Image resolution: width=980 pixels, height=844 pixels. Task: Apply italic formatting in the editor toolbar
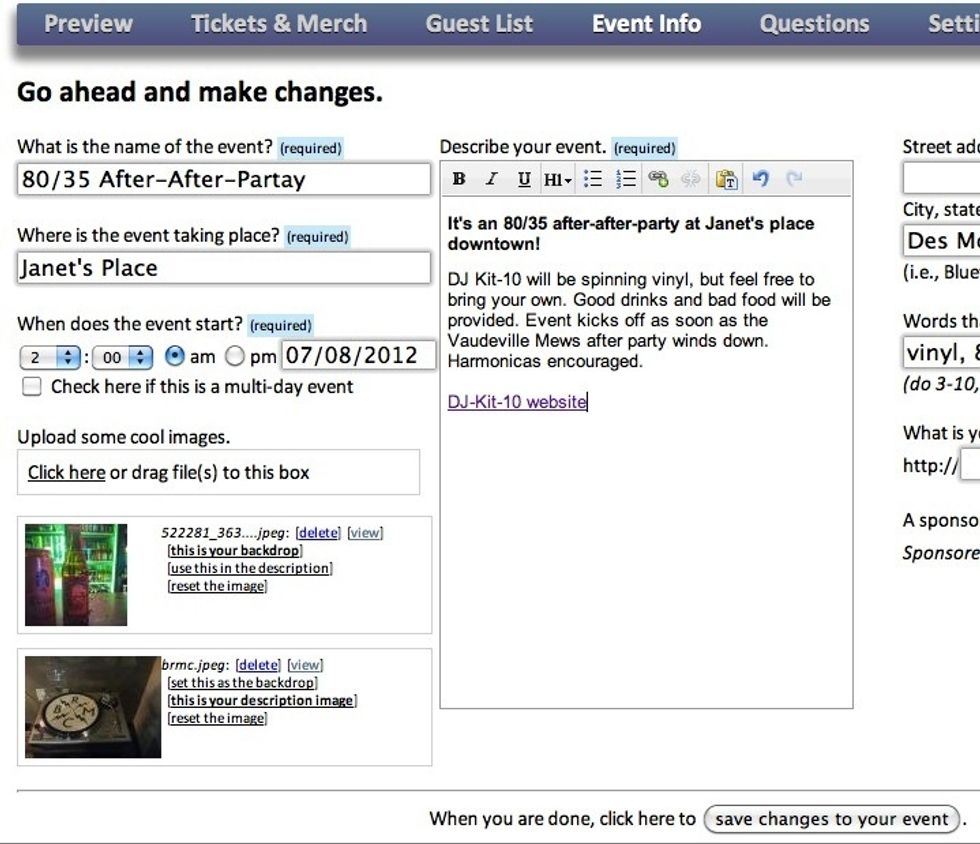coord(491,179)
